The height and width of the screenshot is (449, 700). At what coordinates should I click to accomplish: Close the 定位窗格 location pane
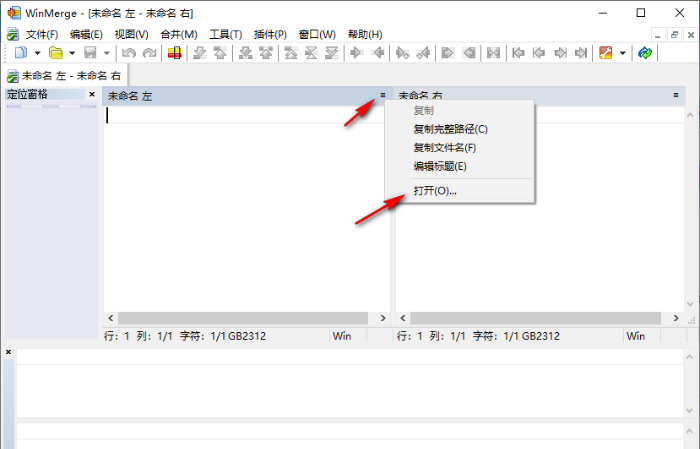pos(92,94)
